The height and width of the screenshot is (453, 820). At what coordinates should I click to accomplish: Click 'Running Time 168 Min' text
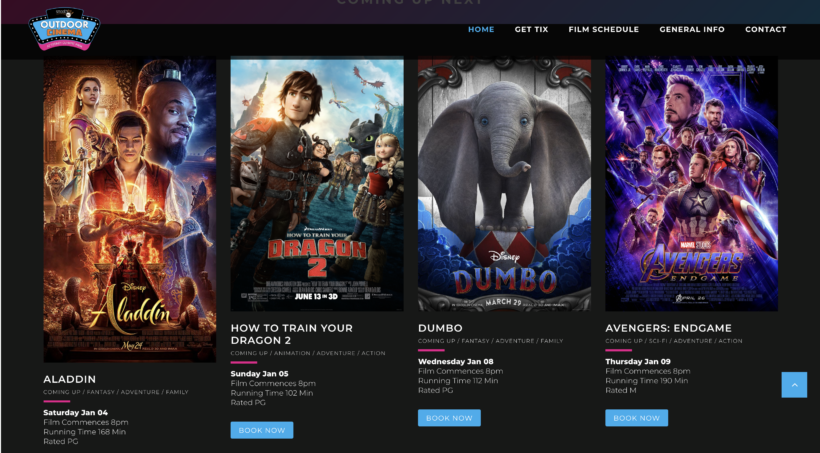tap(85, 432)
